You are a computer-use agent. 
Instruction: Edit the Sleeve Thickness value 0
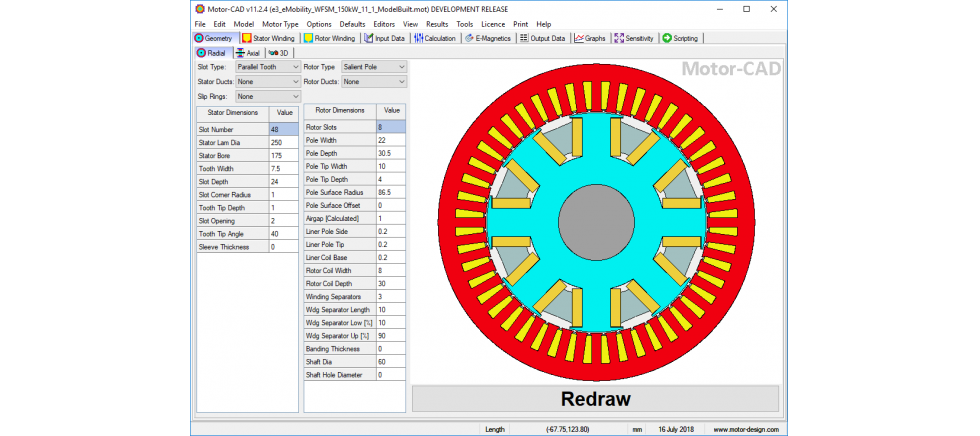(284, 247)
